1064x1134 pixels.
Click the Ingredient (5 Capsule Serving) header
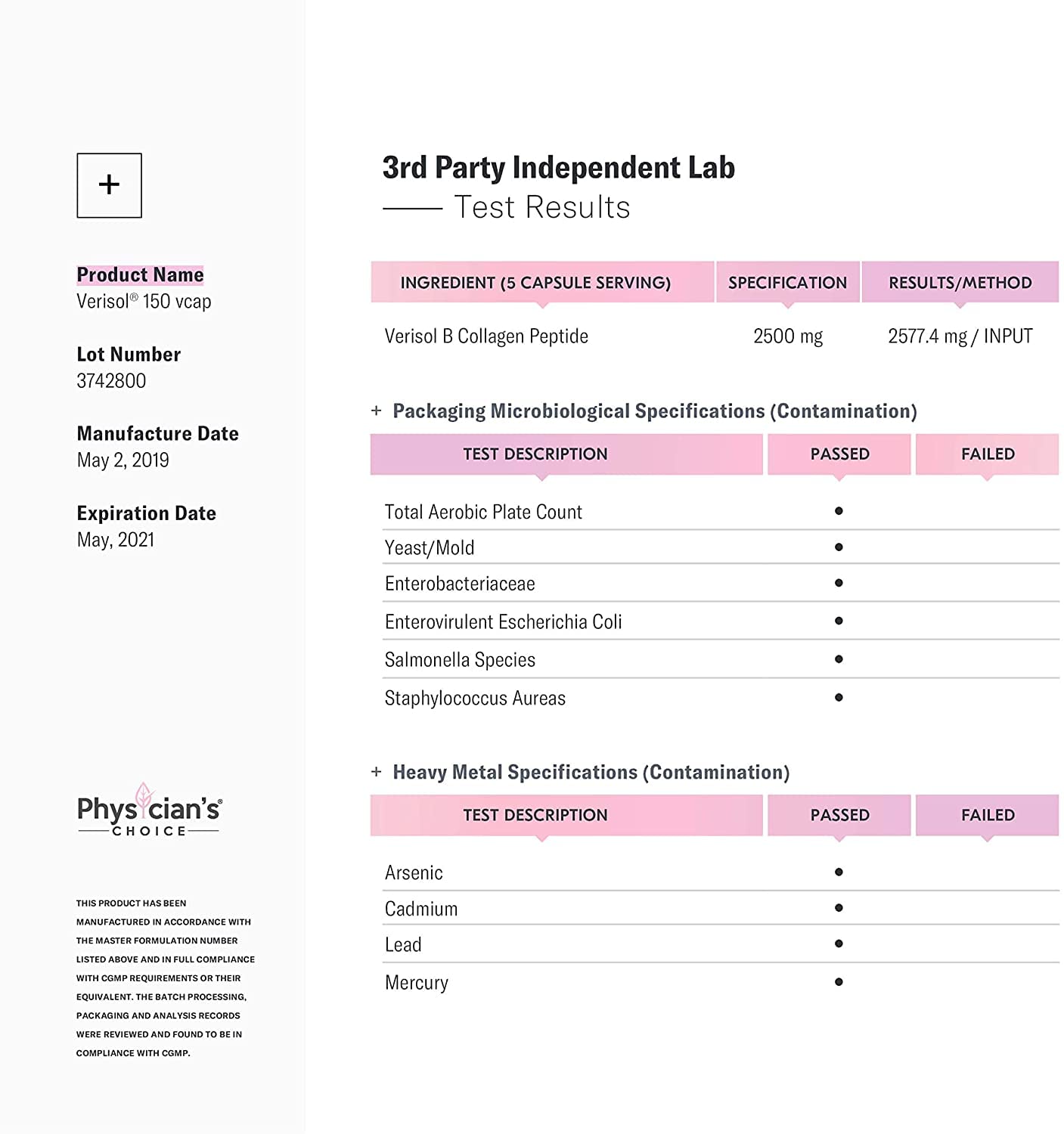535,283
